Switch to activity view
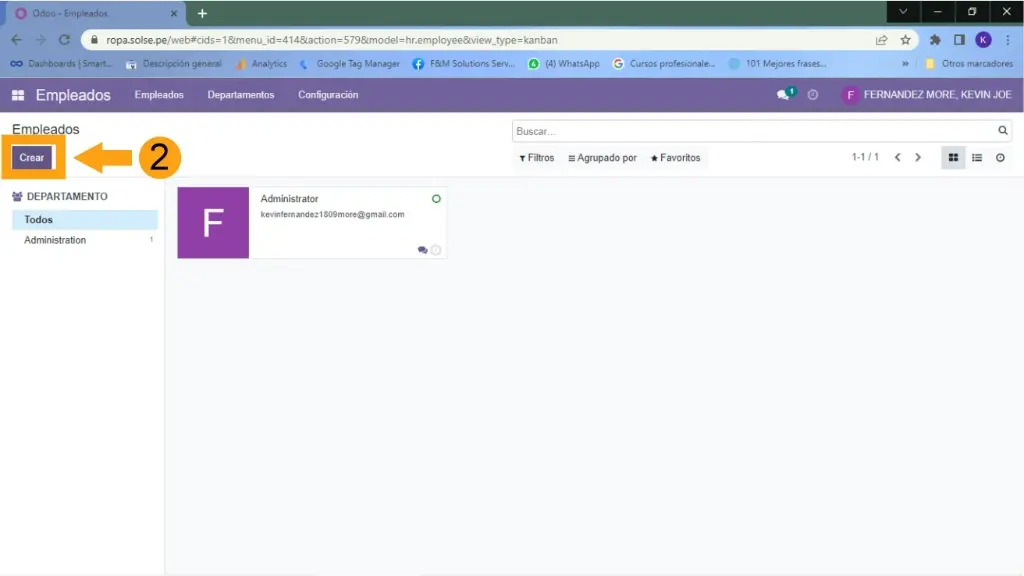This screenshot has height=576, width=1024. tap(1000, 158)
